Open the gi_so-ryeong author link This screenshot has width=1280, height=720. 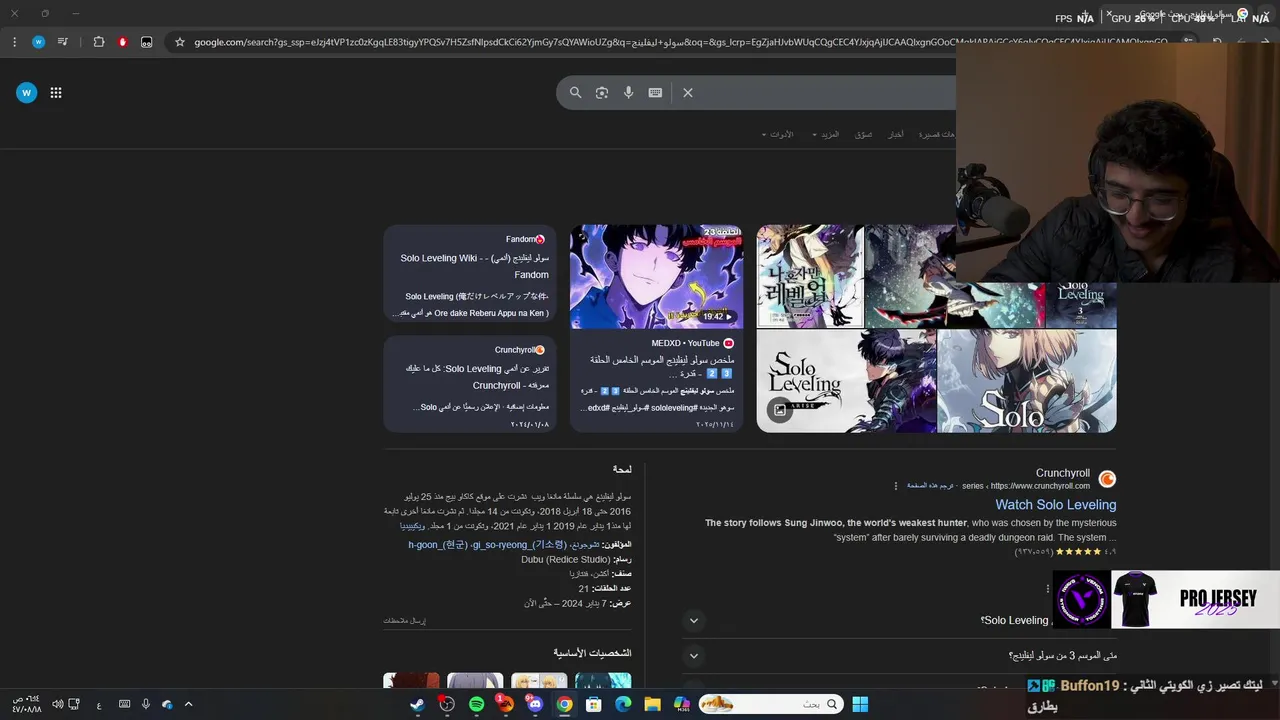pyautogui.click(x=520, y=545)
